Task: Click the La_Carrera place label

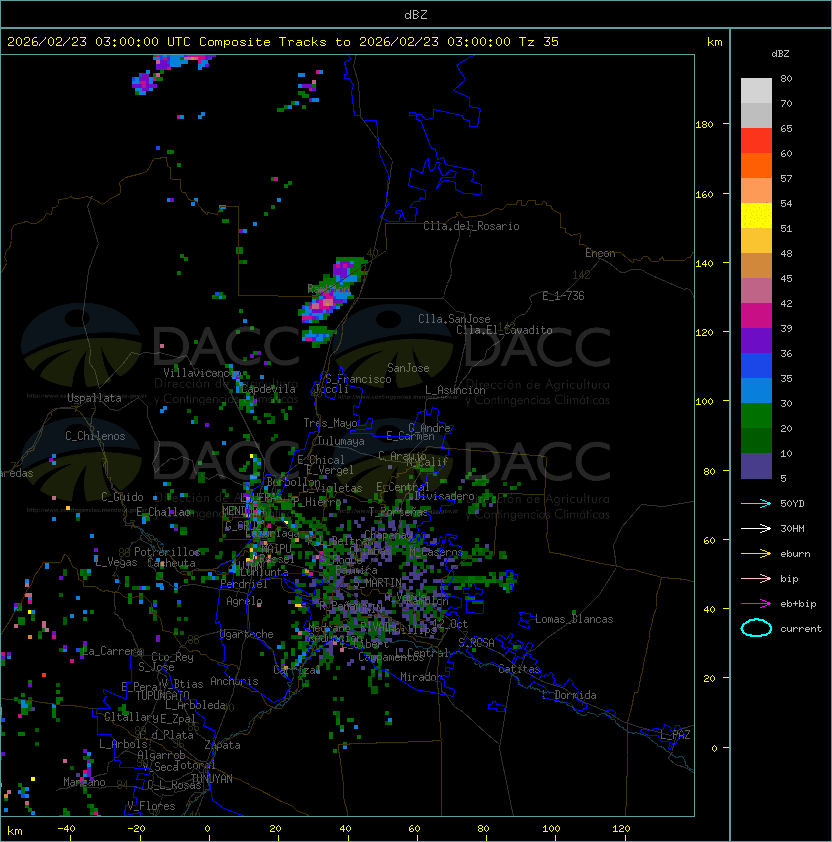Action: pyautogui.click(x=114, y=651)
